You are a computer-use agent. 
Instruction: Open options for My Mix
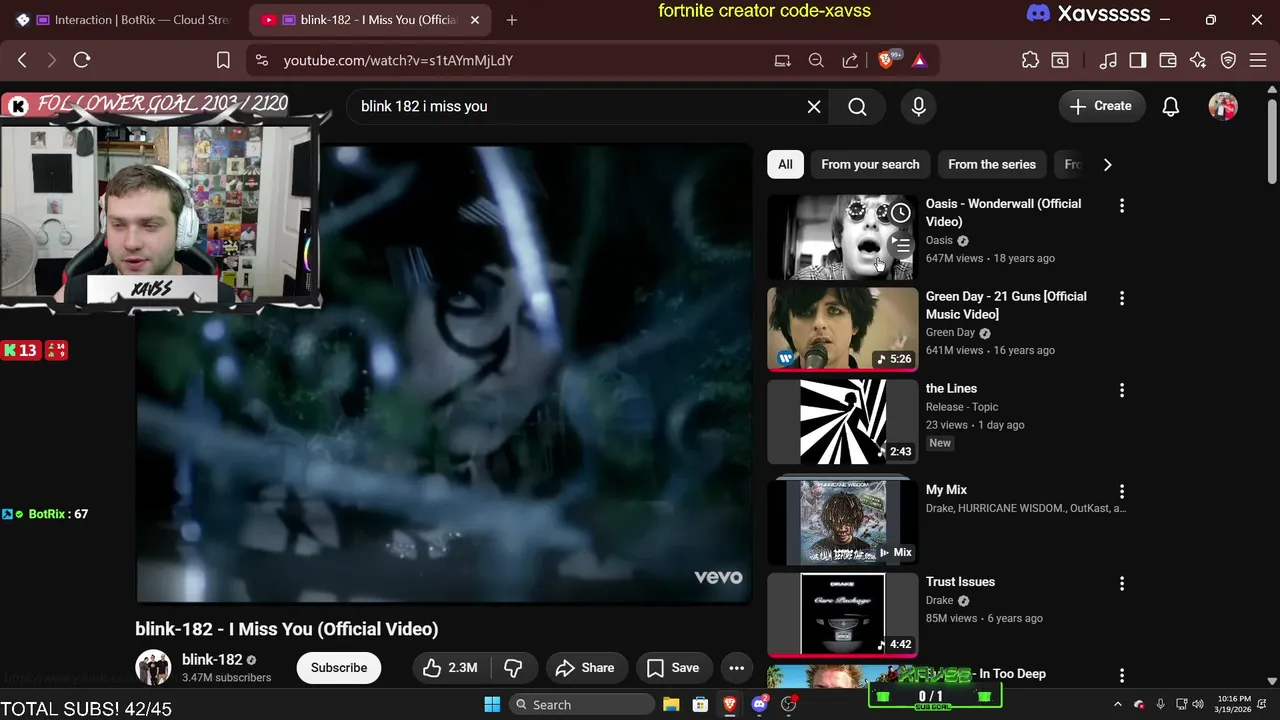(1122, 491)
